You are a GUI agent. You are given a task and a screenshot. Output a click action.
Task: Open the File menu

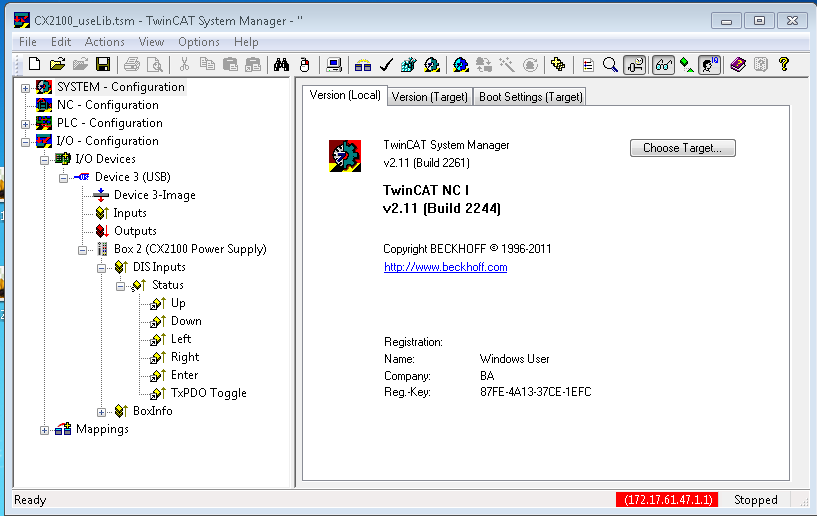coord(28,42)
